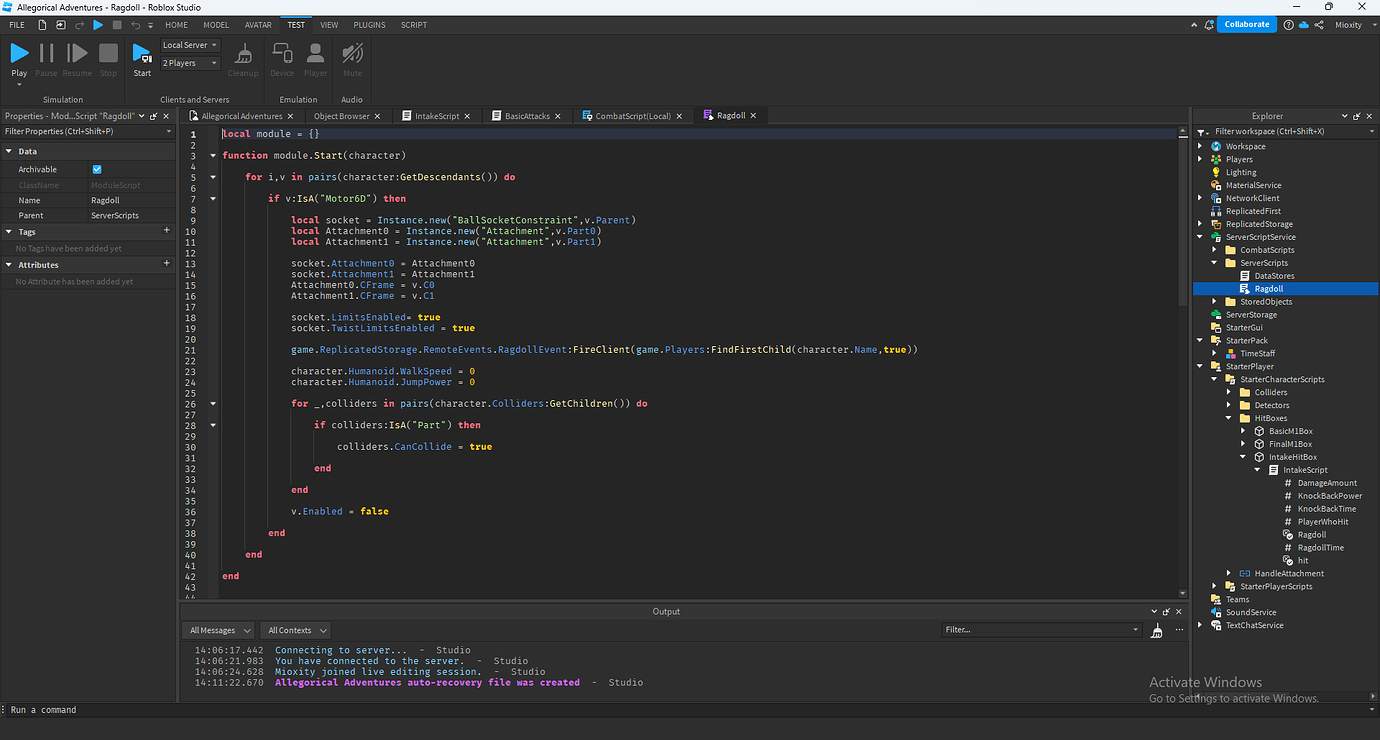The image size is (1380, 740).
Task: Click the Start local server icon
Action: pyautogui.click(x=141, y=58)
